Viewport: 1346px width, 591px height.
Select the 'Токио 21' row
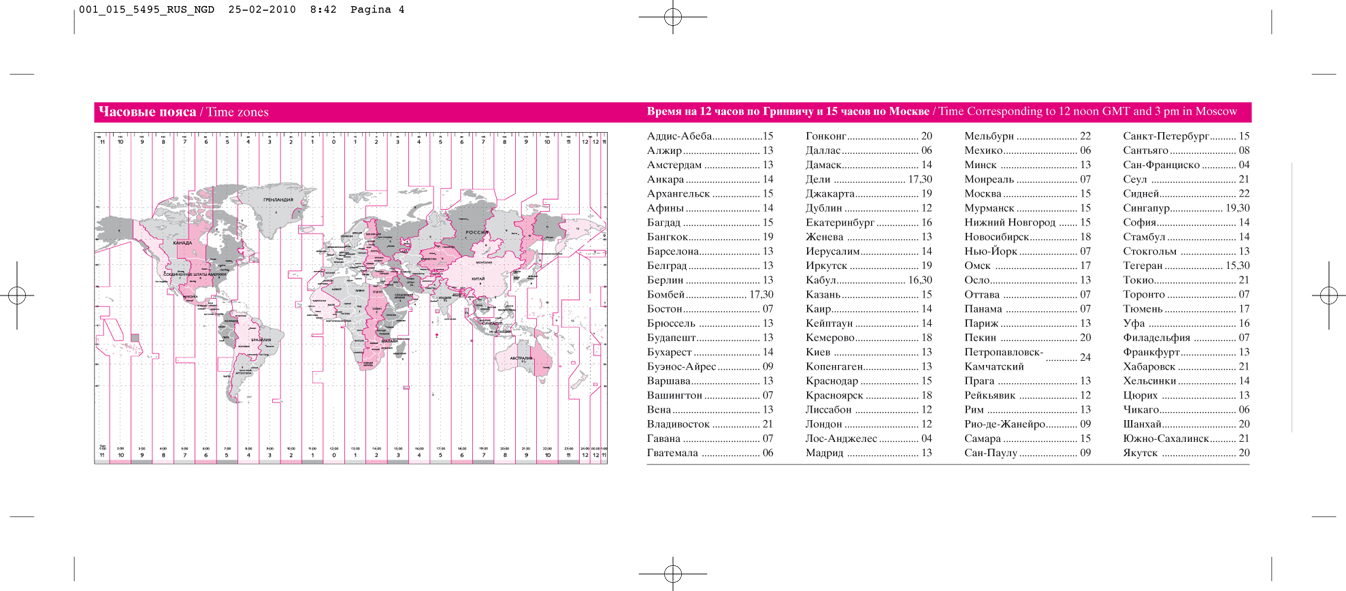(x=1187, y=280)
